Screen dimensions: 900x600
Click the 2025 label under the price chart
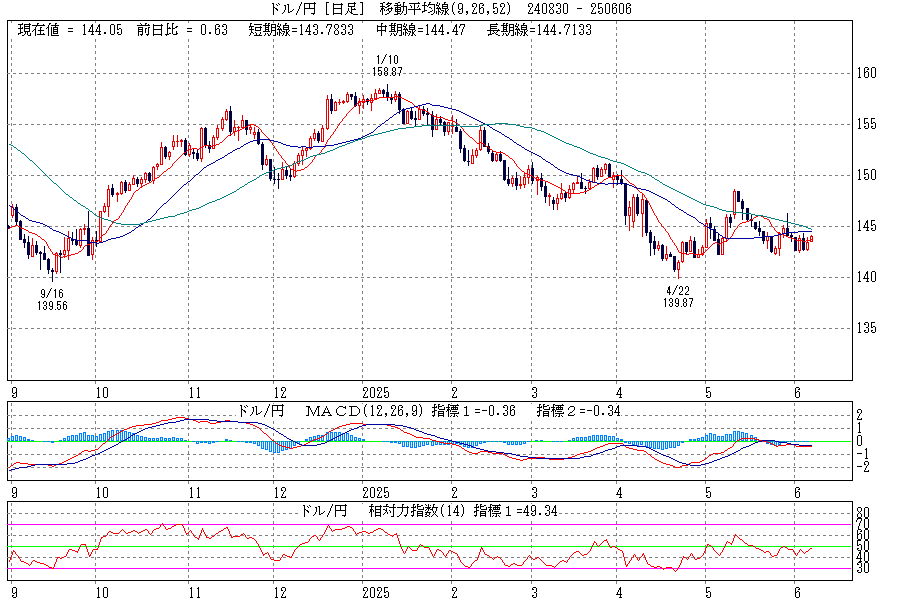(375, 393)
